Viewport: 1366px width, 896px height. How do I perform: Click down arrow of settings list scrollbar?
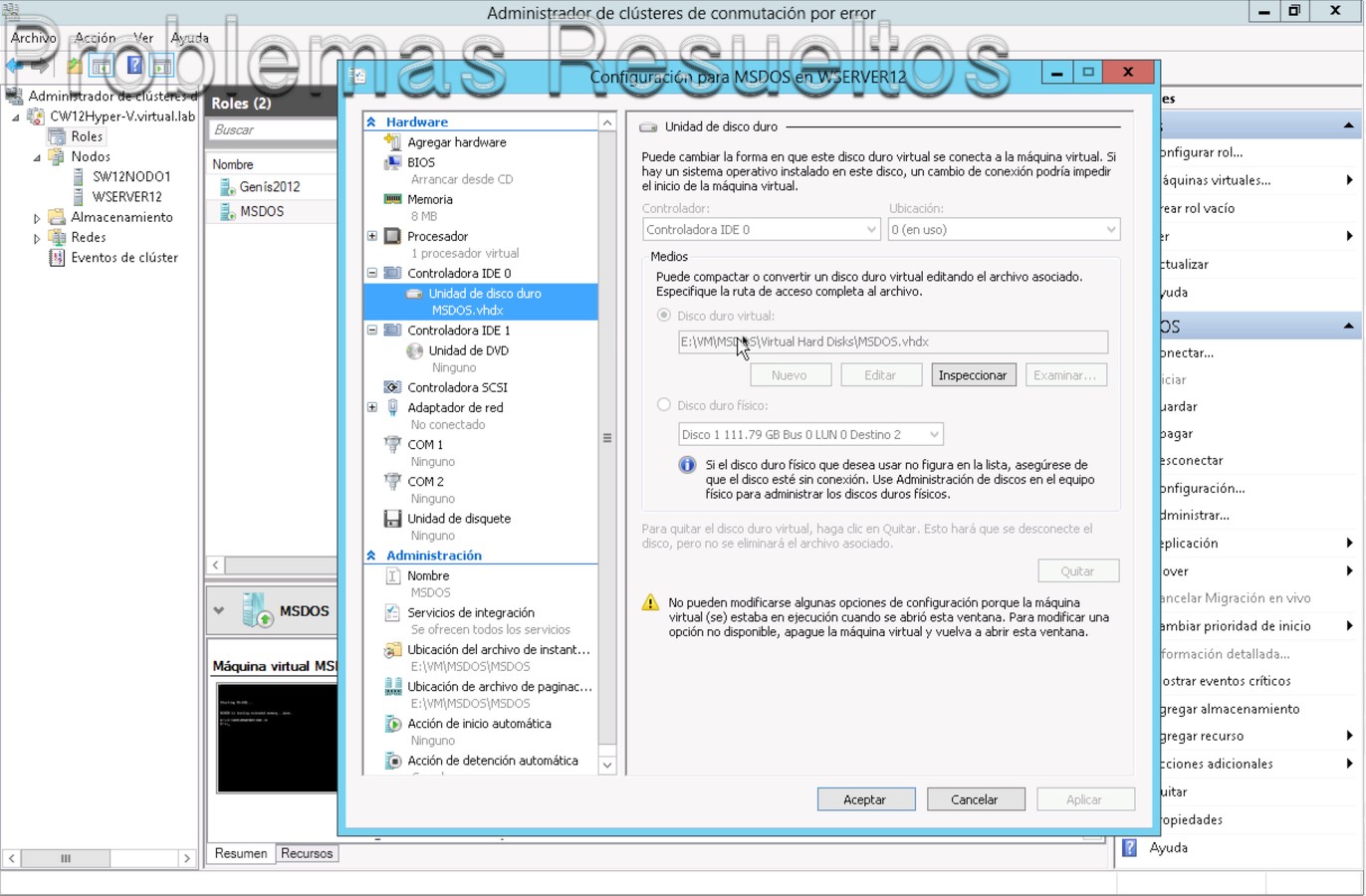point(607,765)
